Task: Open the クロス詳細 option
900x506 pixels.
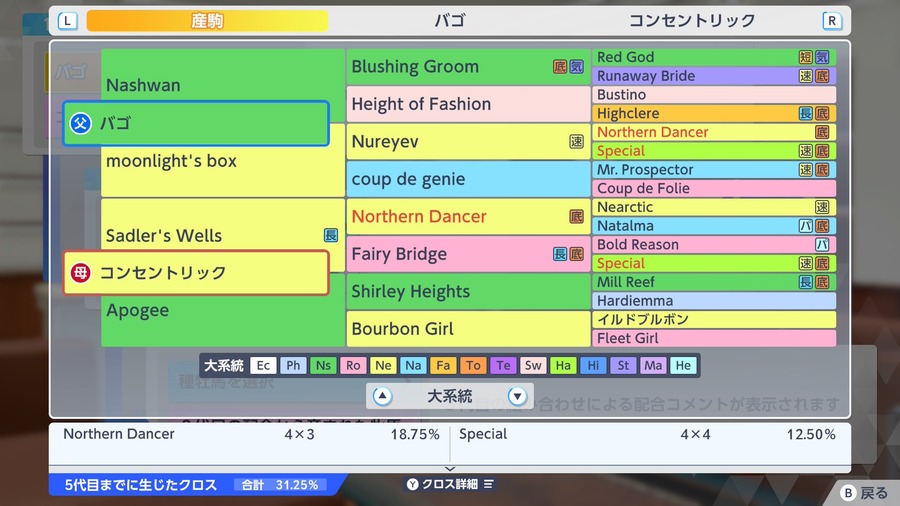Action: 450,484
